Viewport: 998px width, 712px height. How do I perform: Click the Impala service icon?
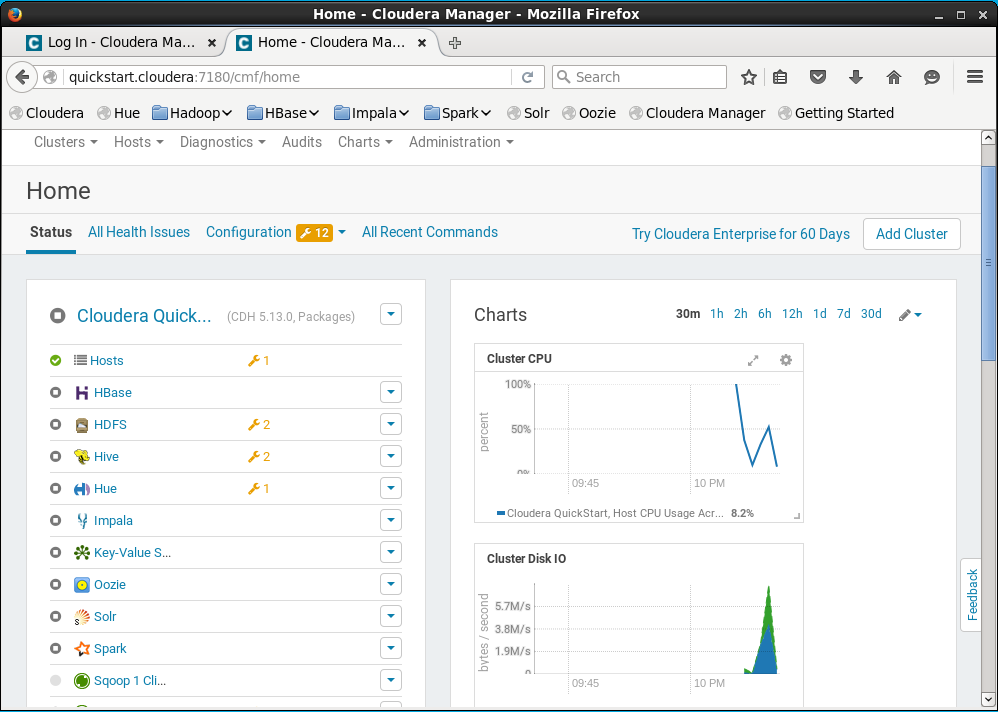click(81, 520)
